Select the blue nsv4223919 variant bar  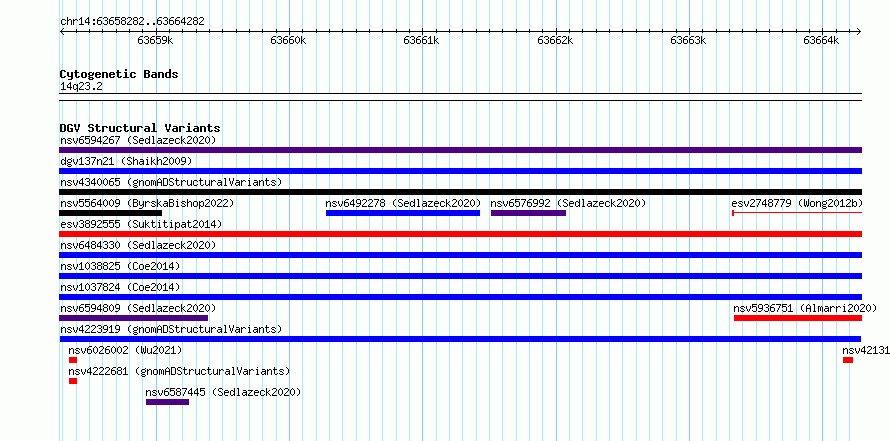tap(460, 339)
